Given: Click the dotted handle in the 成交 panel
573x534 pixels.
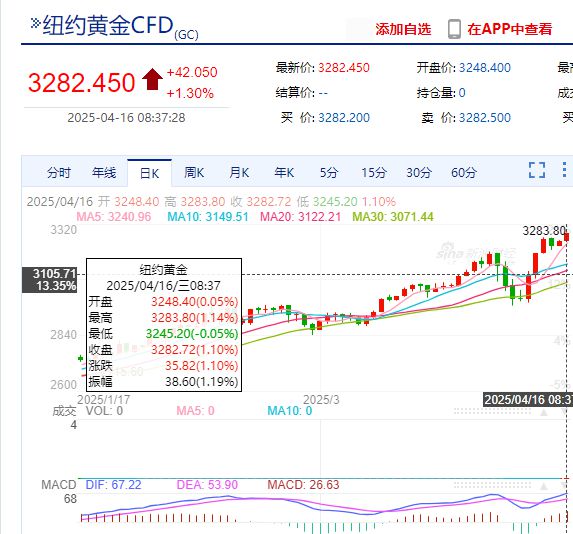Looking at the screenshot, I should click(x=492, y=411).
